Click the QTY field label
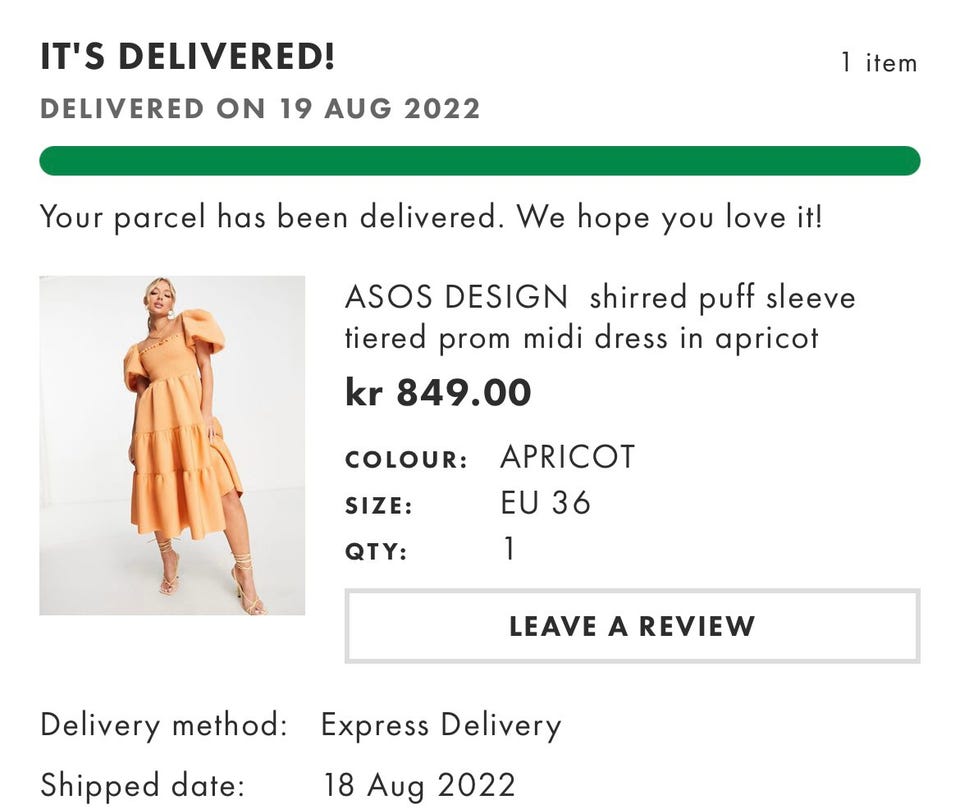The image size is (960, 809). tap(376, 551)
